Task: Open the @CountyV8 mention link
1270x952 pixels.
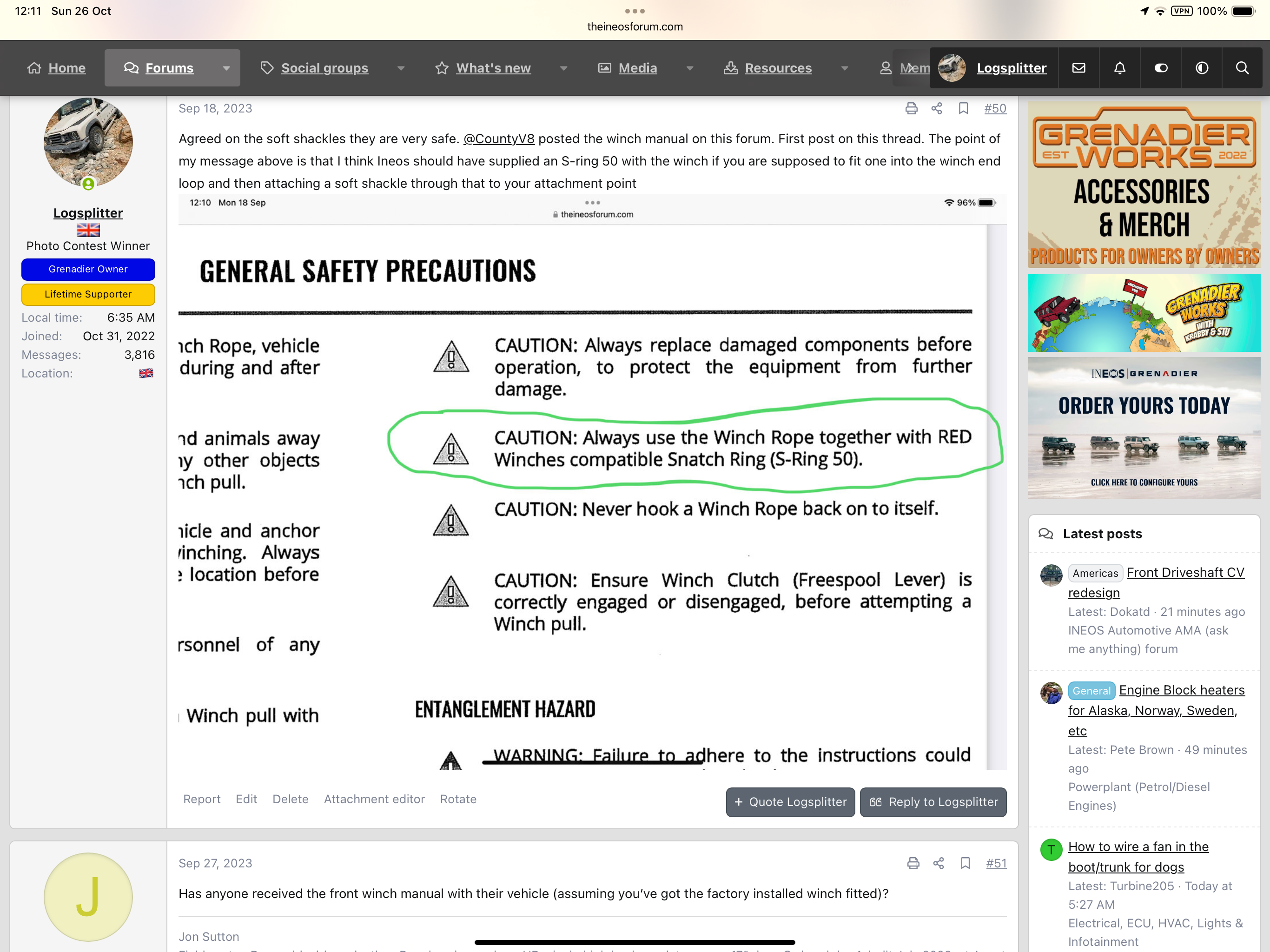Action: point(498,139)
